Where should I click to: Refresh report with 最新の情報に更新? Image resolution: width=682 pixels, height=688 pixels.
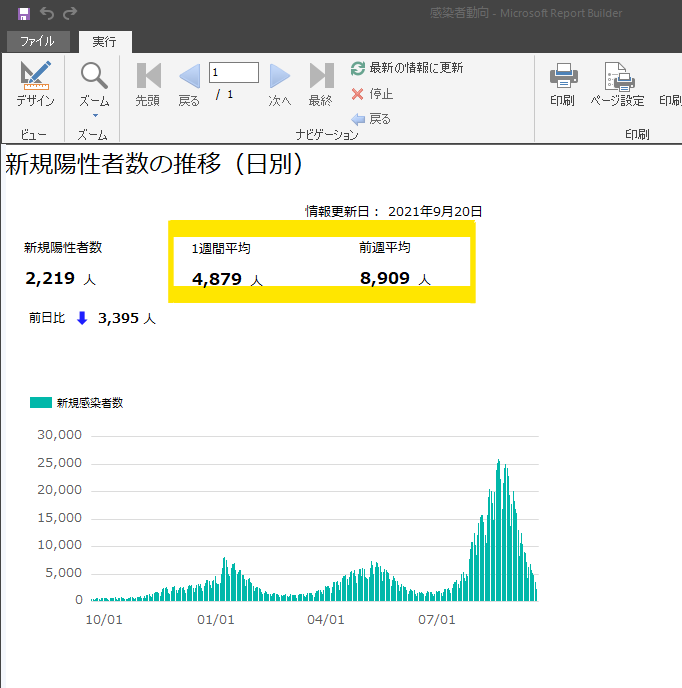[407, 68]
